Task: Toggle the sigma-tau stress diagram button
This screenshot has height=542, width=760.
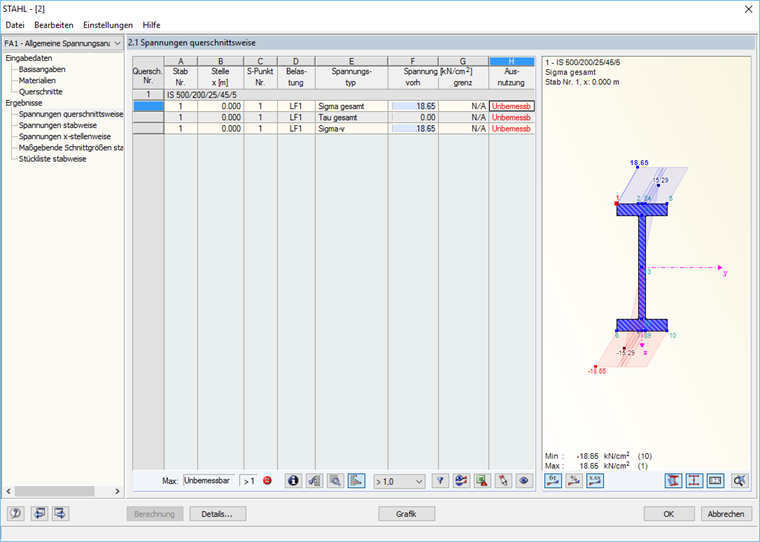Action: click(x=553, y=481)
